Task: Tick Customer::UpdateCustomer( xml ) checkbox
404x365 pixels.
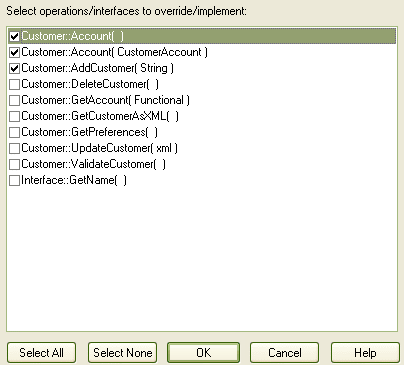Action: (x=14, y=148)
